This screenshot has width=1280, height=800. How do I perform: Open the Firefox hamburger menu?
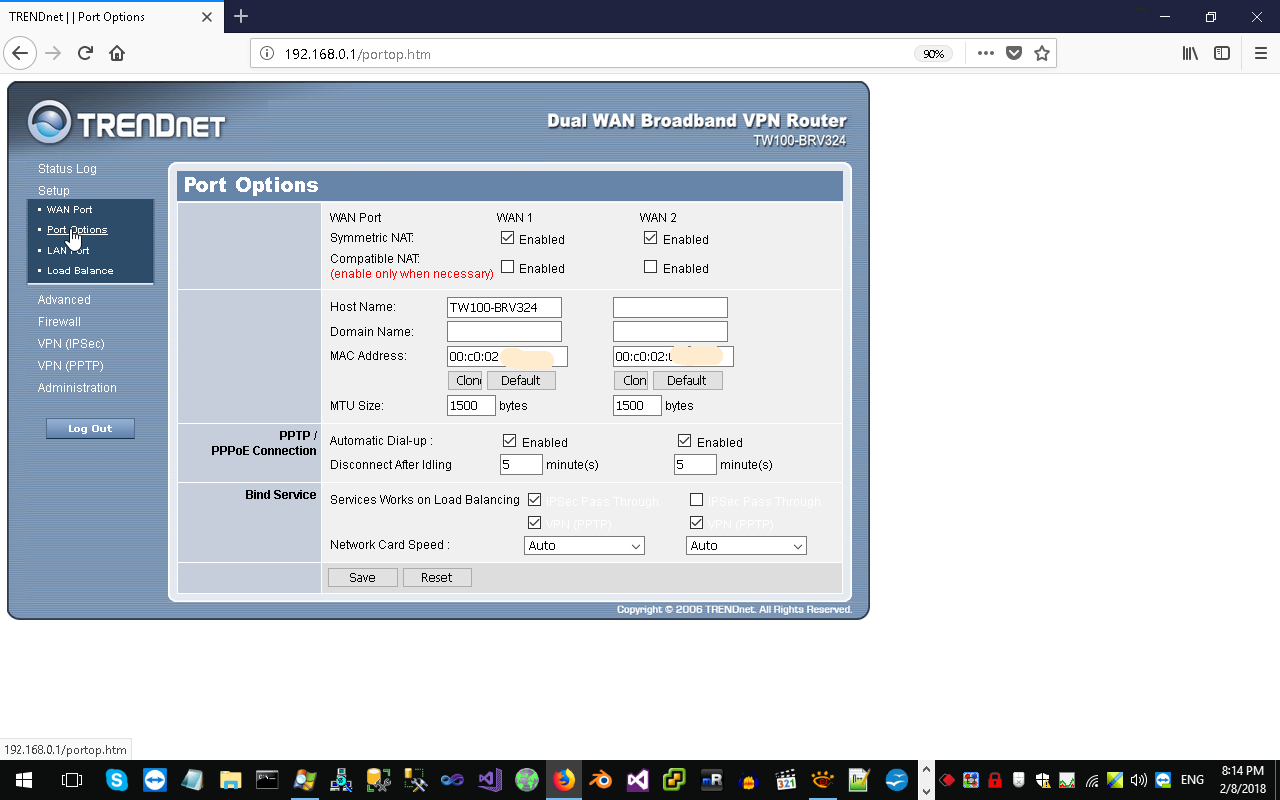[x=1260, y=53]
